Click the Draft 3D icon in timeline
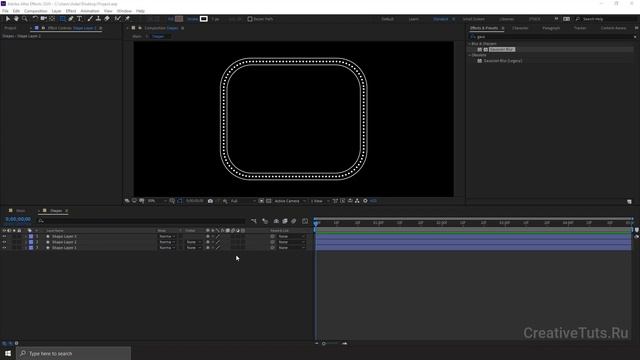The width and height of the screenshot is (640, 360). coord(265,221)
